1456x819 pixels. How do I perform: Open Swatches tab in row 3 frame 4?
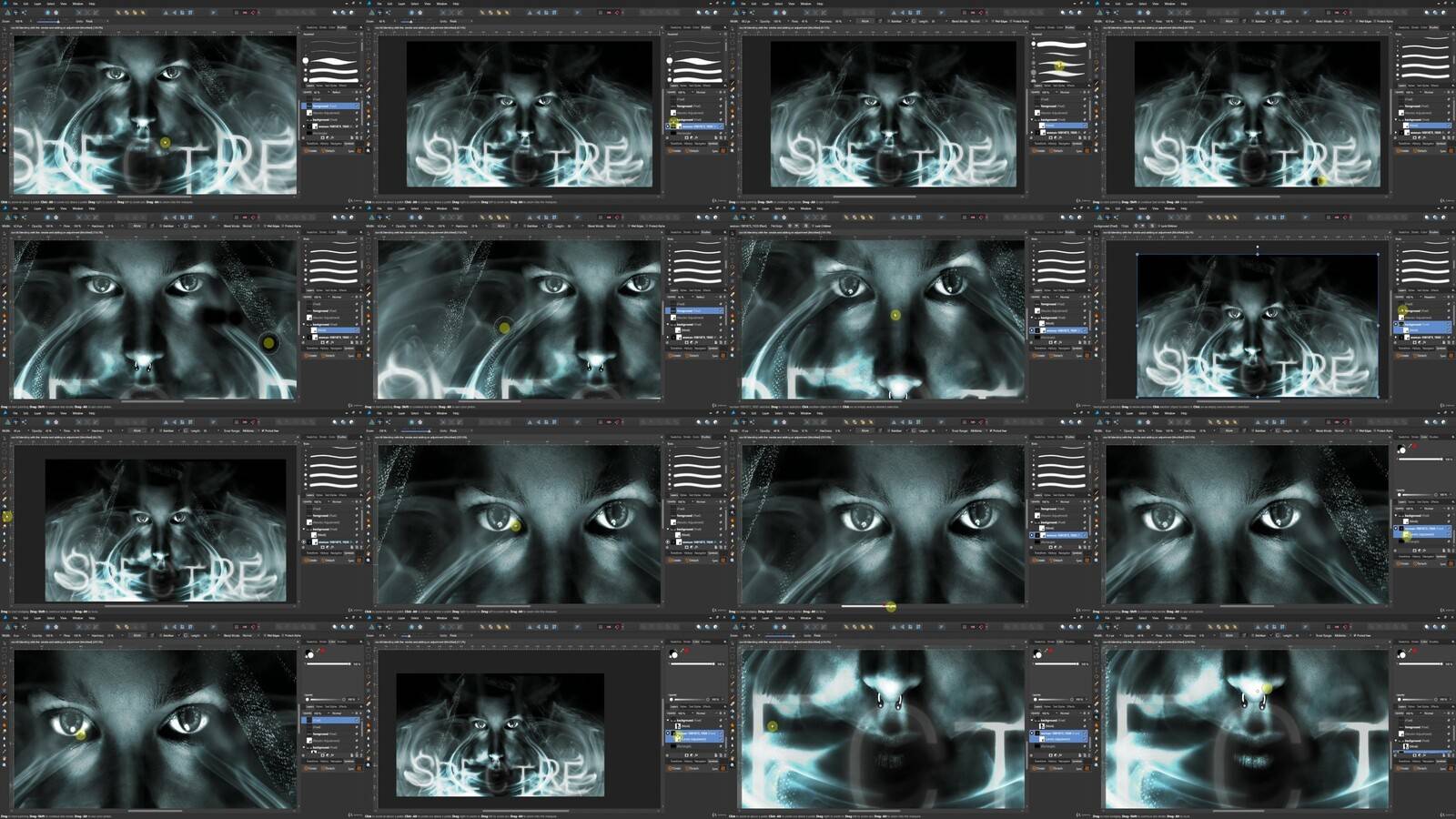coord(1402,437)
